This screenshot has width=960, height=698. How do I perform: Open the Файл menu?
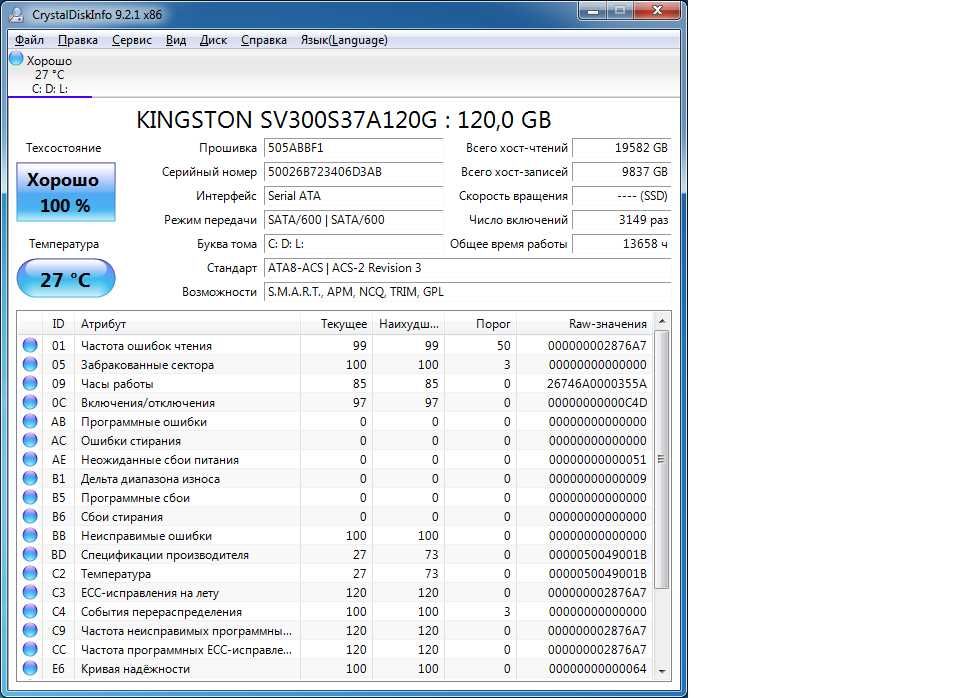pyautogui.click(x=29, y=40)
